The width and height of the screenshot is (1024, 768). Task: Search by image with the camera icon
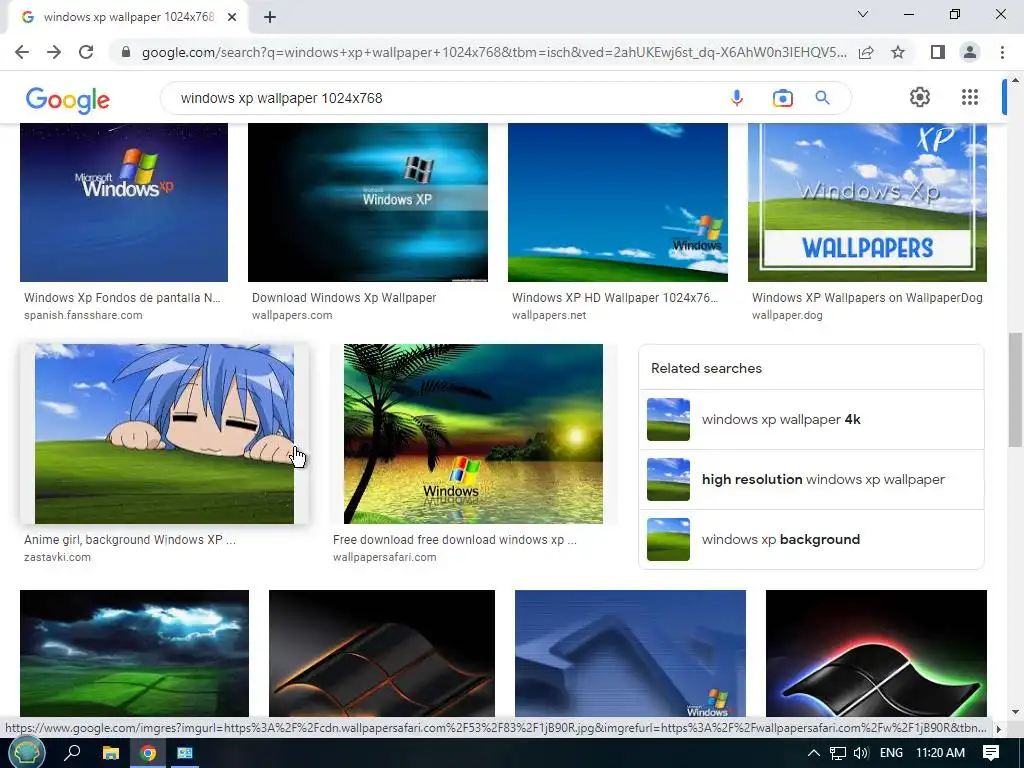[x=782, y=98]
